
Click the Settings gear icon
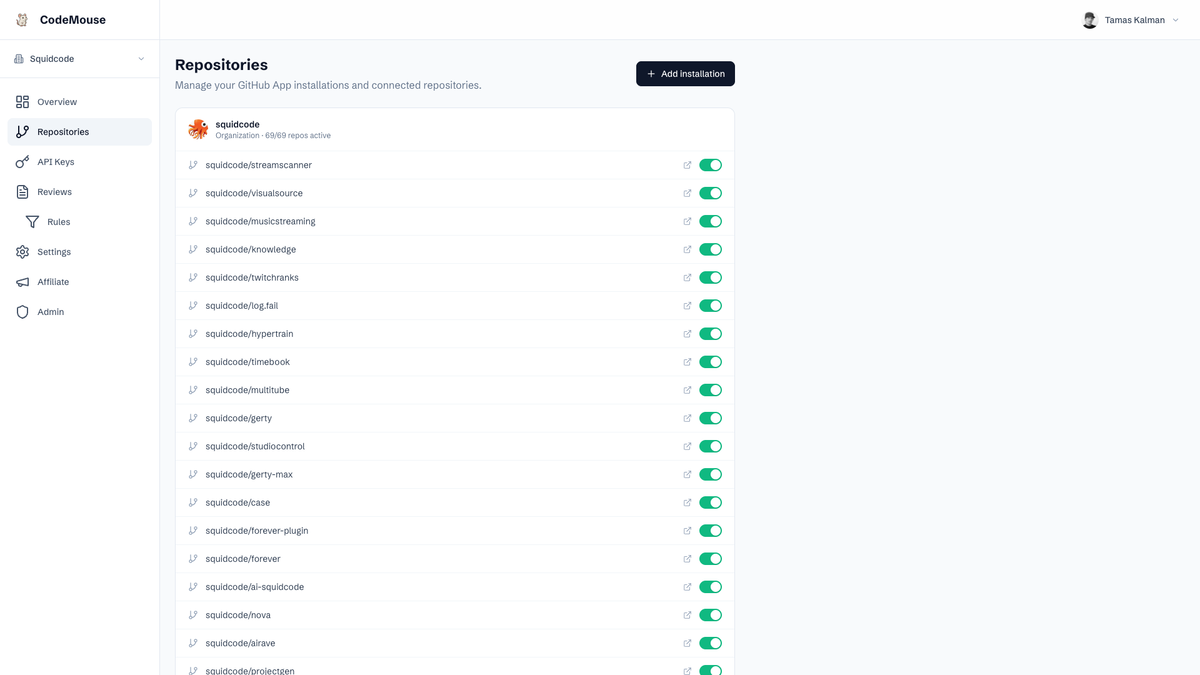click(x=22, y=252)
